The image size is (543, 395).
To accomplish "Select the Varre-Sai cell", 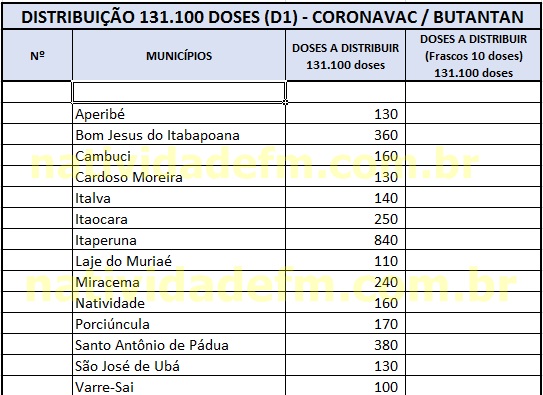I will (179, 386).
